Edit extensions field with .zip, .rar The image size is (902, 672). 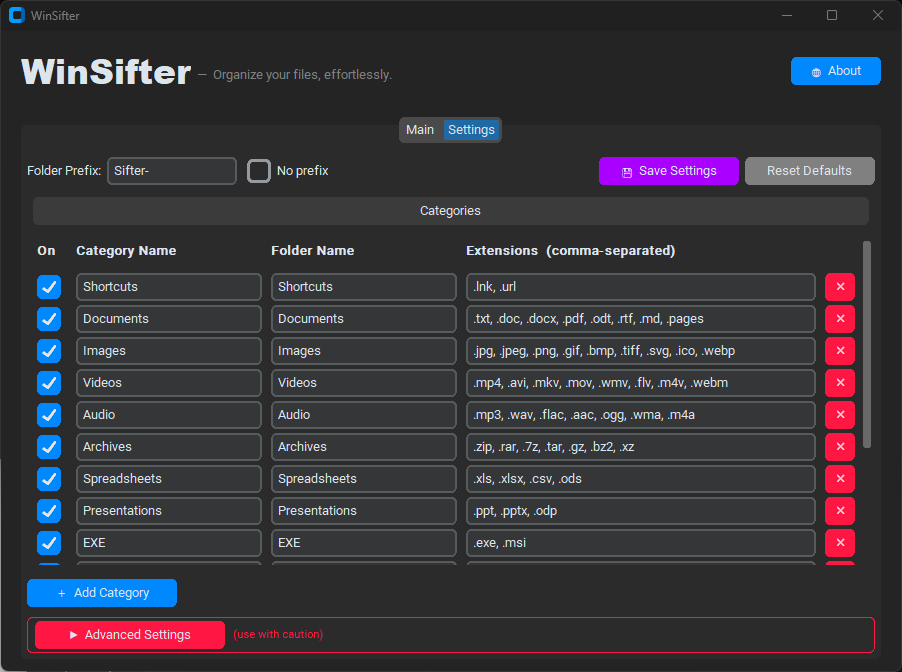pos(641,447)
